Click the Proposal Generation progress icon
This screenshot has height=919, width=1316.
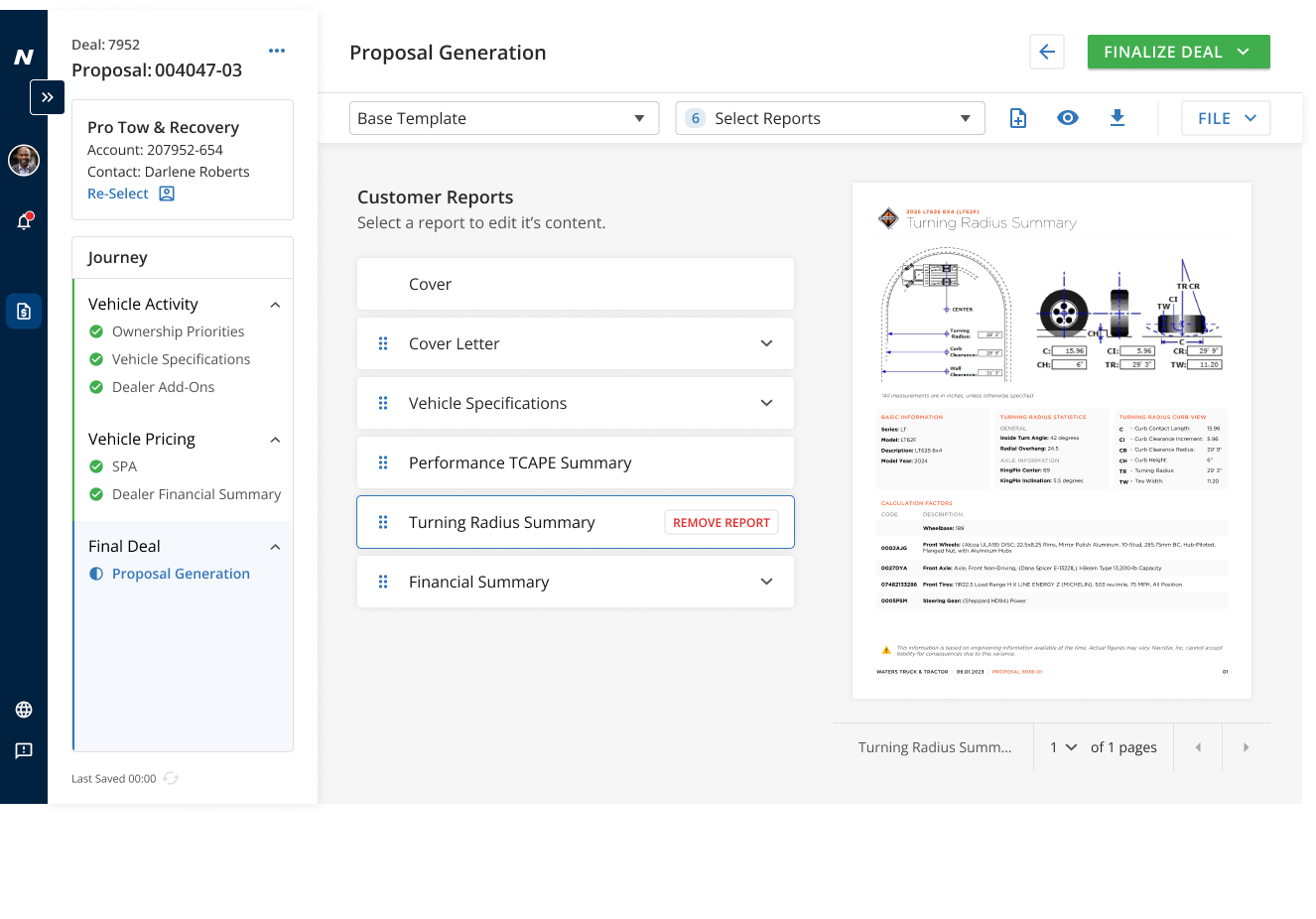pos(96,574)
